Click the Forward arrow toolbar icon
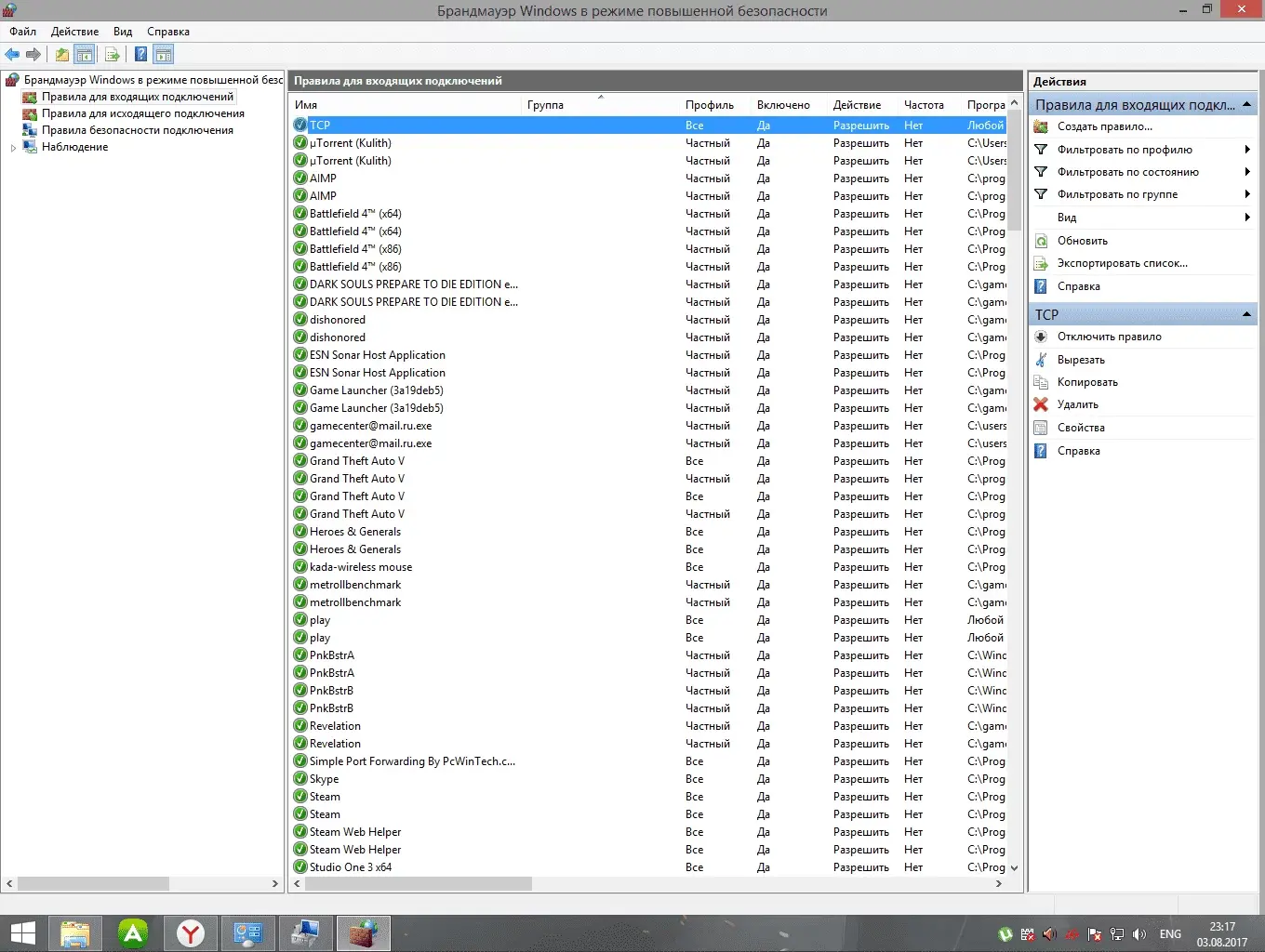This screenshot has height=952, width=1265. click(33, 55)
